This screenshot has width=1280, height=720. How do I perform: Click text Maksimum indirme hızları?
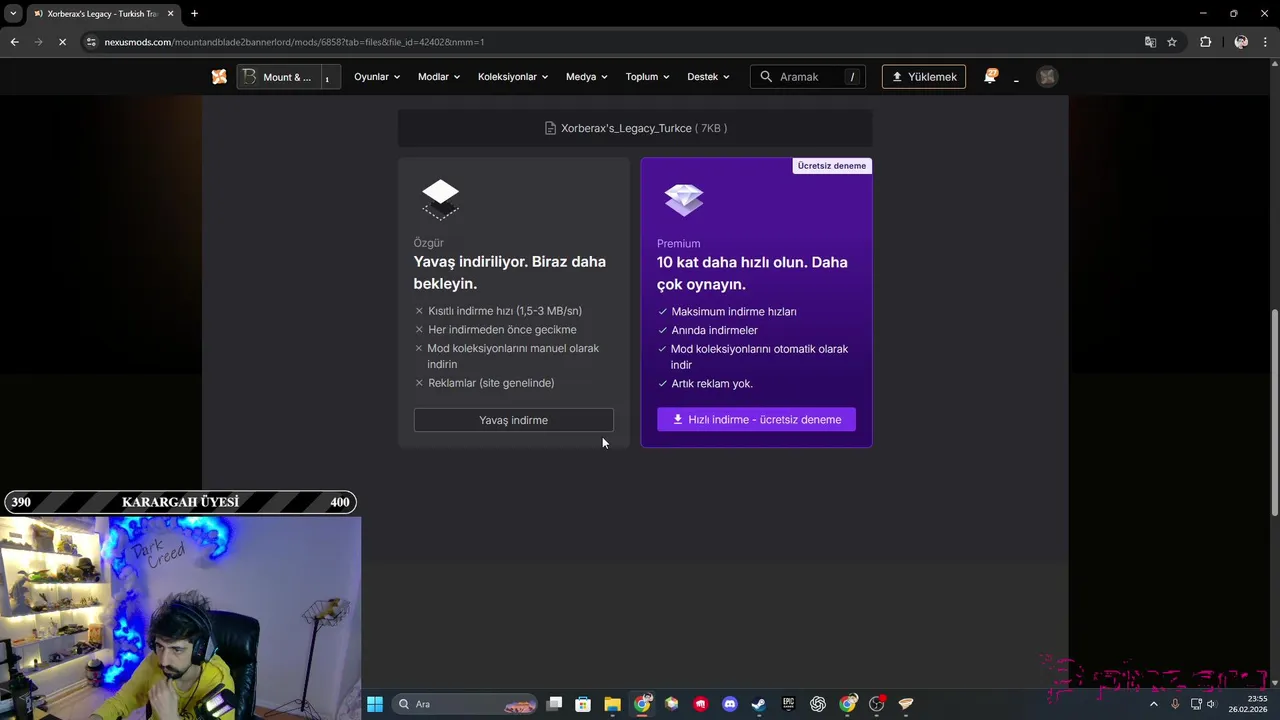(734, 312)
